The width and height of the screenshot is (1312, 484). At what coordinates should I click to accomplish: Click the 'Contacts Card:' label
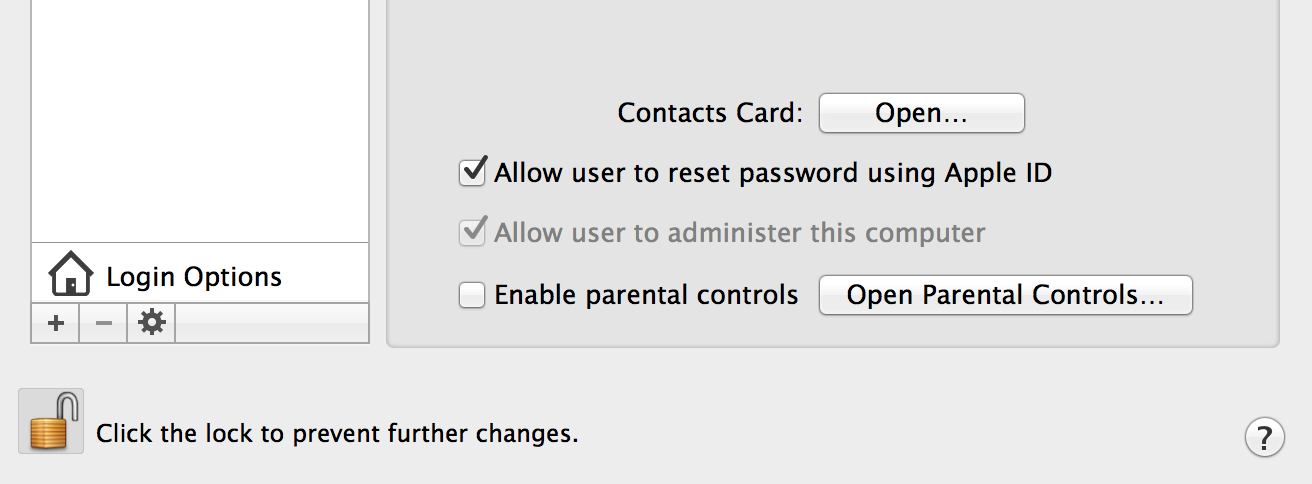coord(710,113)
